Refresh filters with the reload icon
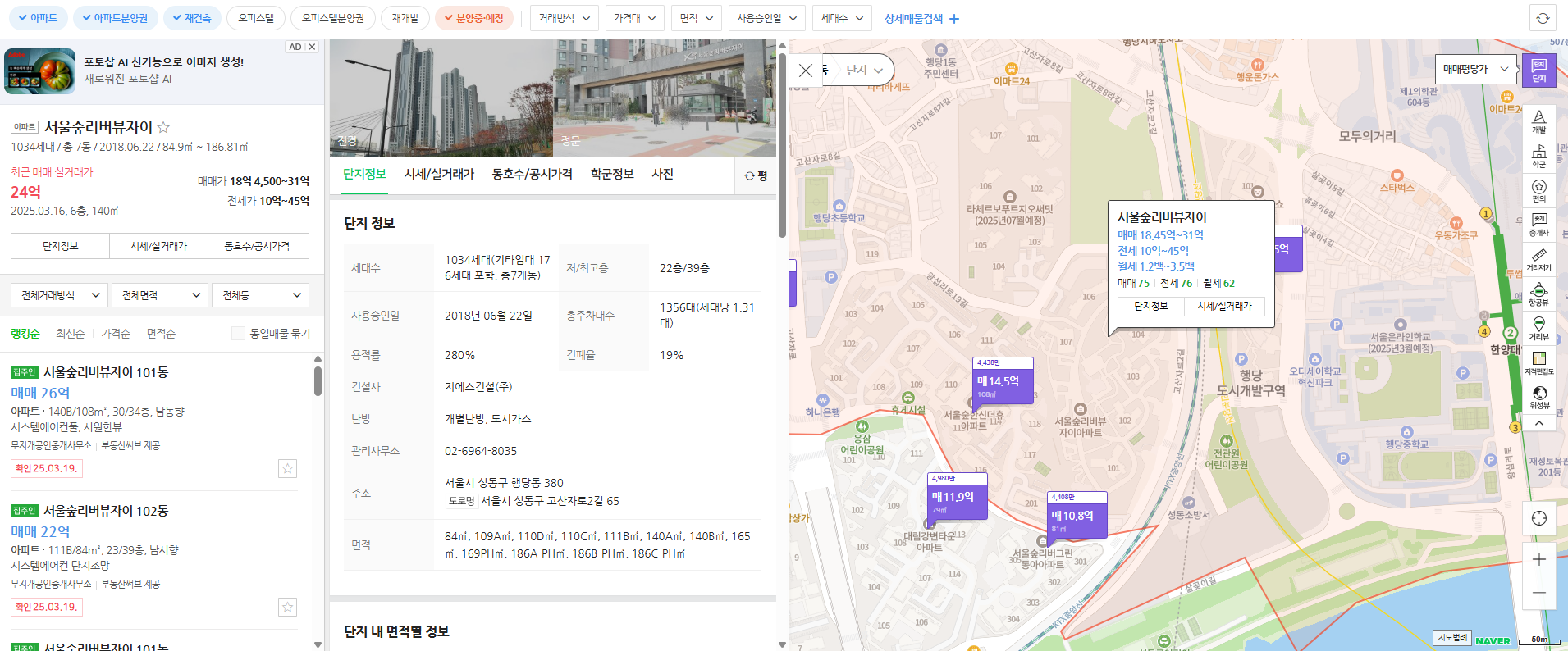This screenshot has width=1568, height=651. [1543, 18]
